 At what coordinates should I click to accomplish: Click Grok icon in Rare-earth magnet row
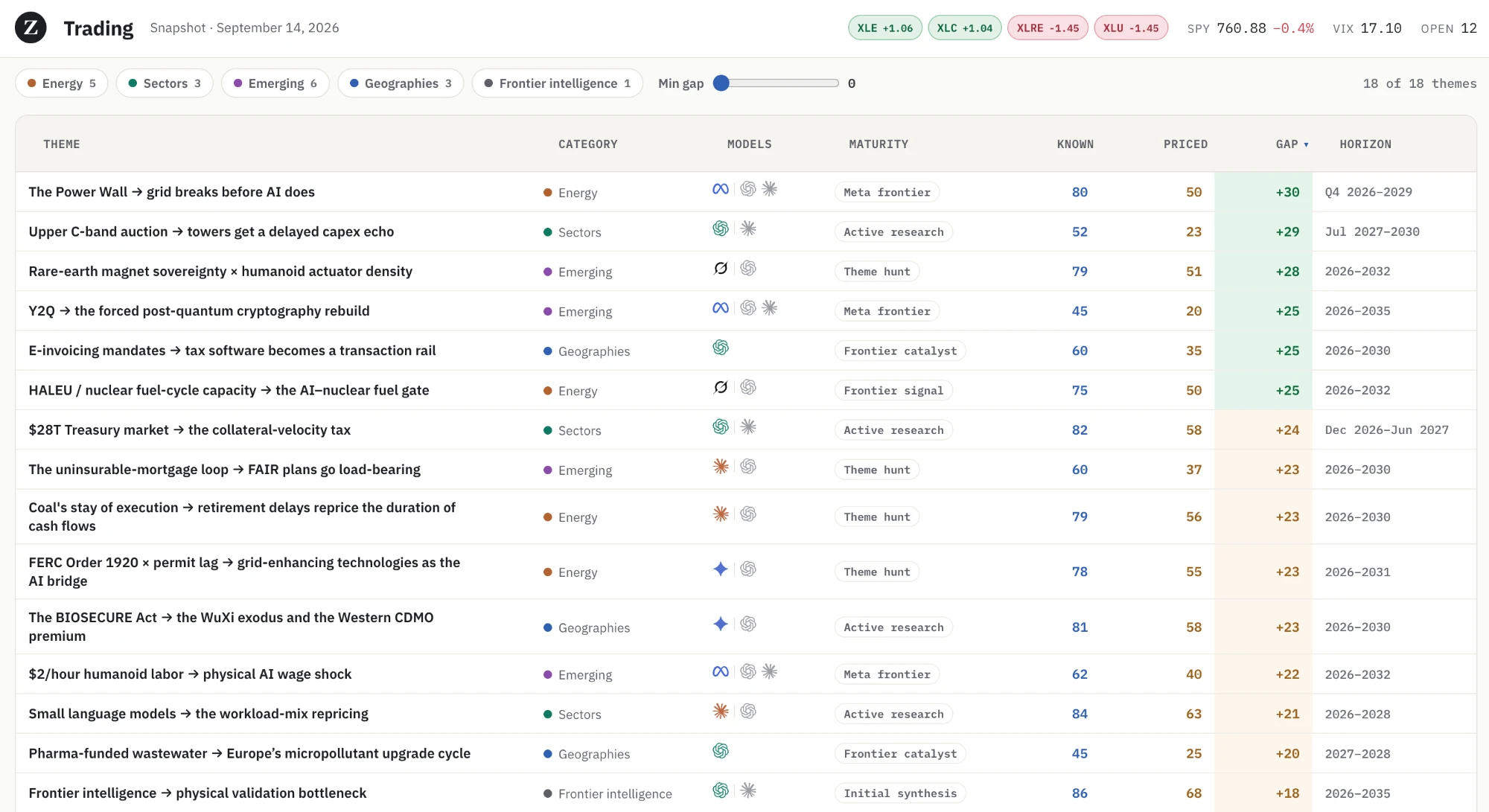[720, 268]
